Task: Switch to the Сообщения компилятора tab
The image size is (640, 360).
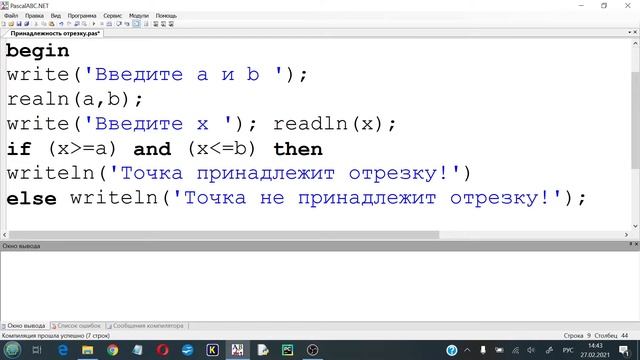Action: coord(145,326)
